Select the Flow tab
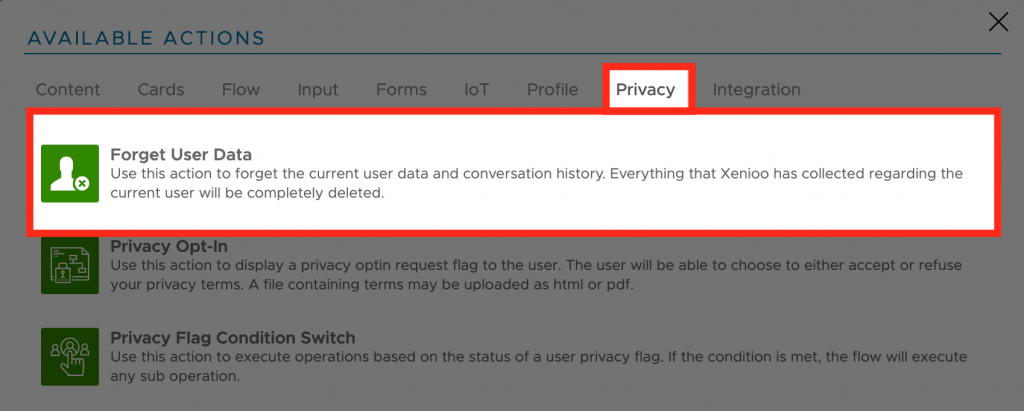 coord(241,90)
